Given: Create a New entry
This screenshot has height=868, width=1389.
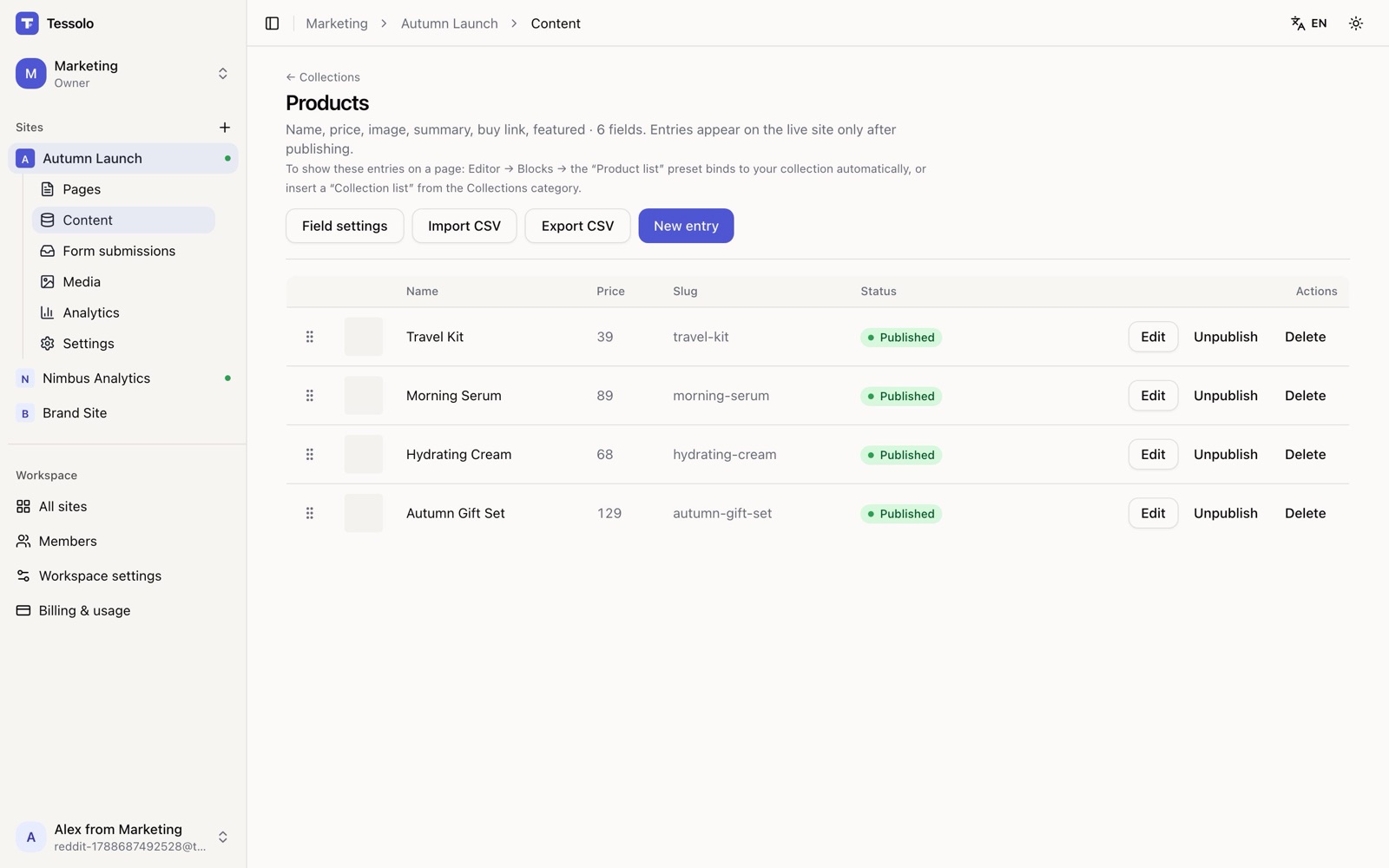Looking at the screenshot, I should coord(686,226).
